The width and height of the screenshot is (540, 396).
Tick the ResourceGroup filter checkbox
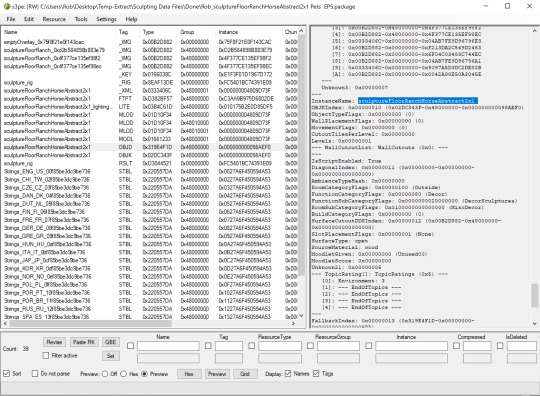[310, 346]
